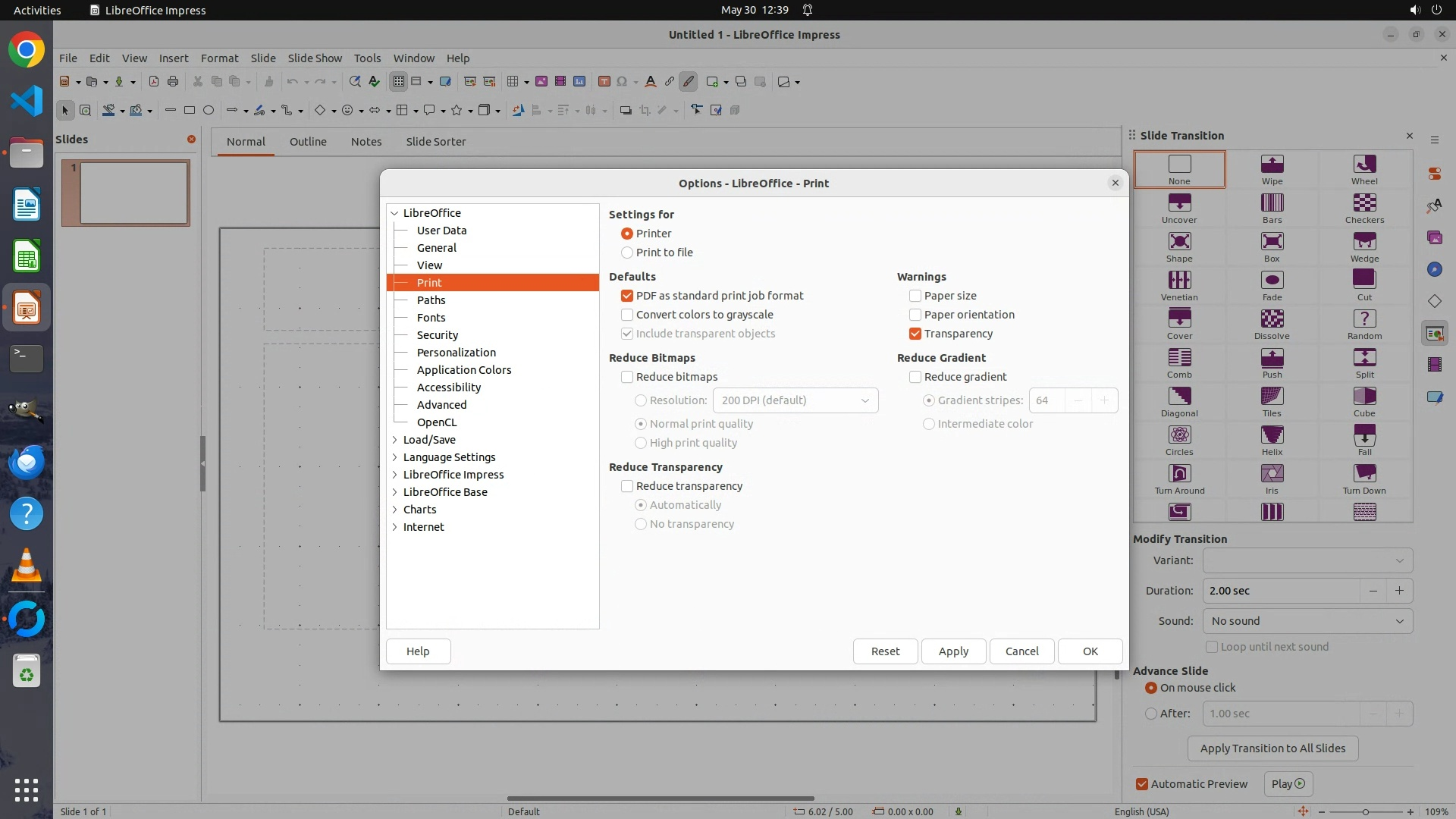The image size is (1456, 819).
Task: Open the Slide Show menu
Action: click(x=315, y=58)
